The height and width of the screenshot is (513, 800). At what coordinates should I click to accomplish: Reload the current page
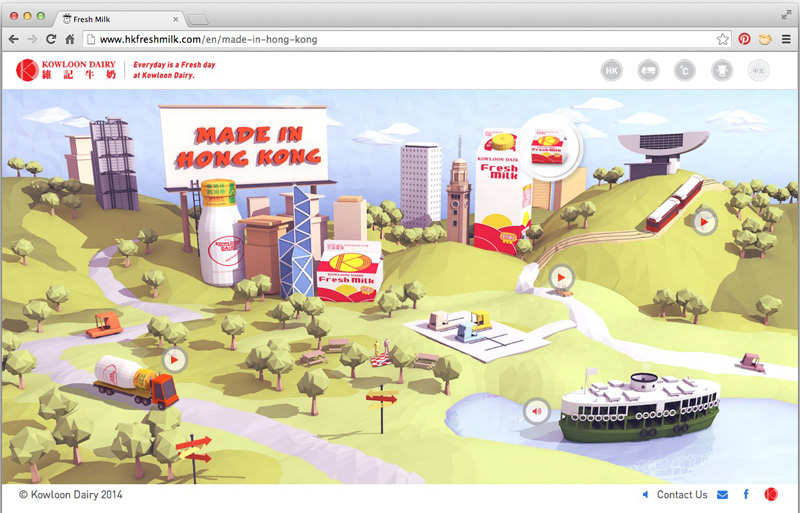click(51, 39)
